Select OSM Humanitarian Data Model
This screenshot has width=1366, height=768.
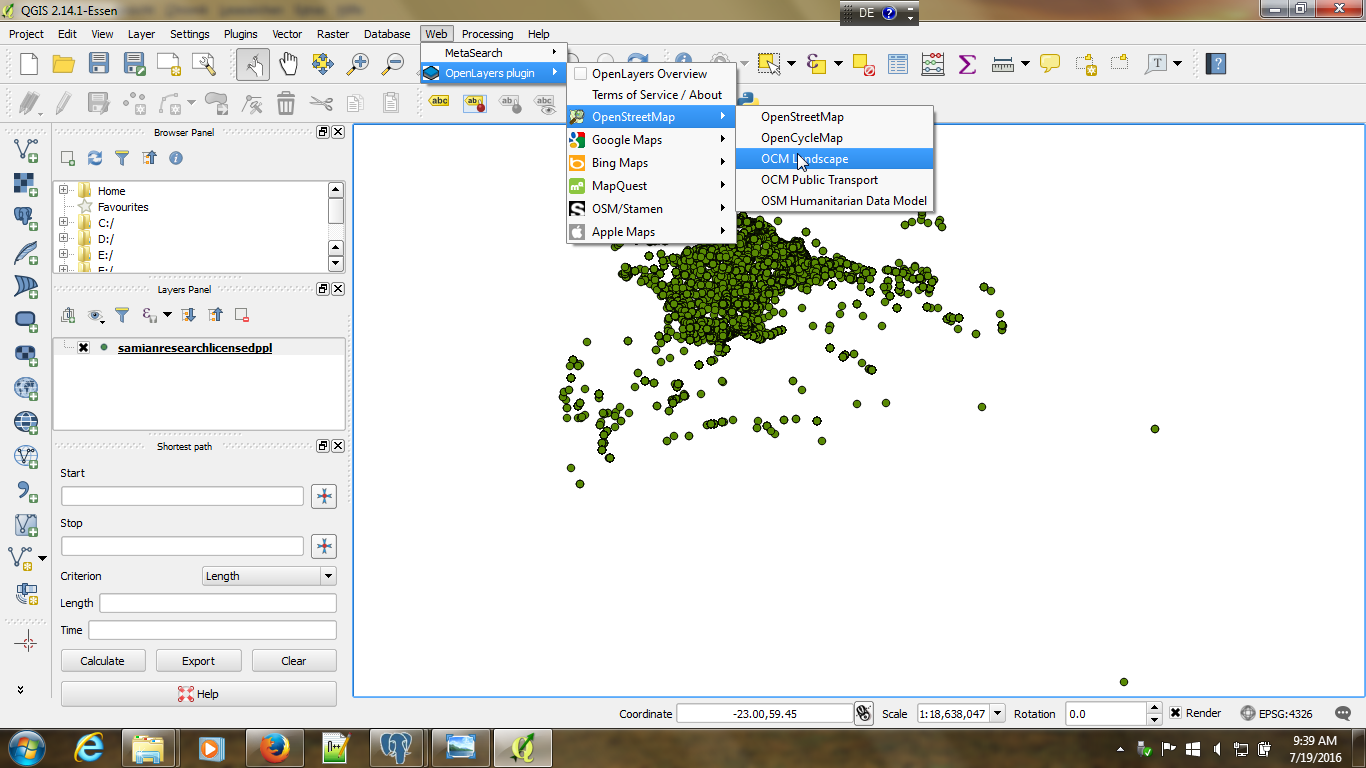pos(834,201)
